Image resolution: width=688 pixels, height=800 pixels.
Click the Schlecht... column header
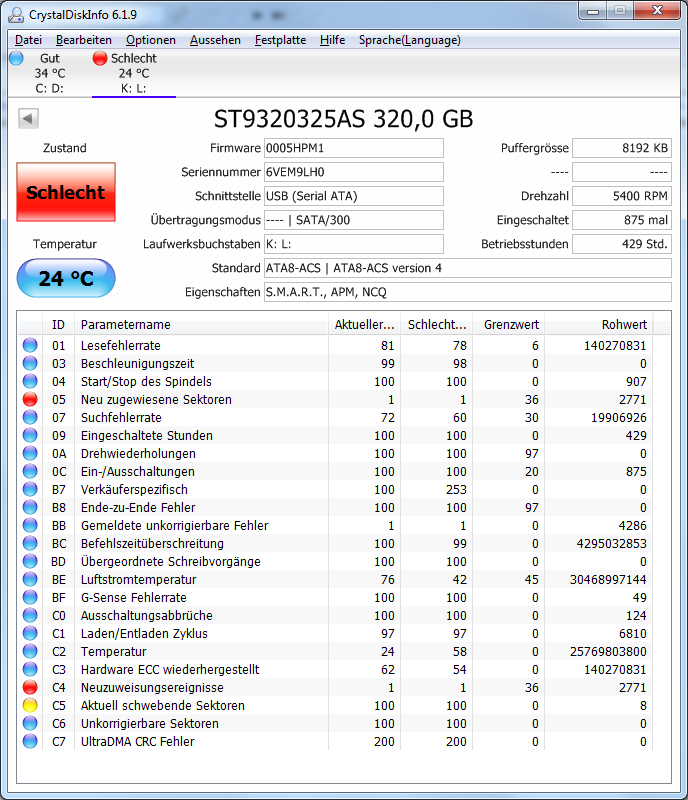click(x=437, y=324)
